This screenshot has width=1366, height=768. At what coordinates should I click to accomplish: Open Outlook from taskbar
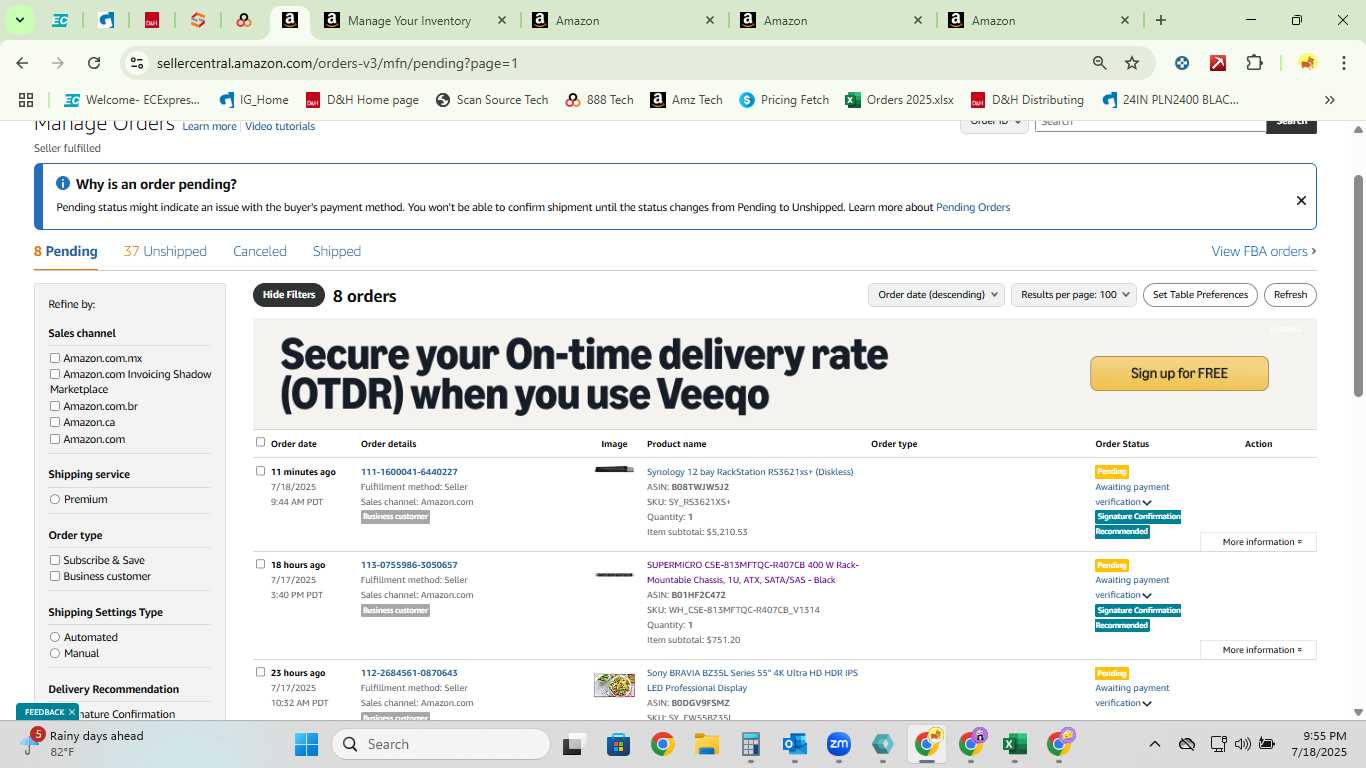tap(795, 744)
